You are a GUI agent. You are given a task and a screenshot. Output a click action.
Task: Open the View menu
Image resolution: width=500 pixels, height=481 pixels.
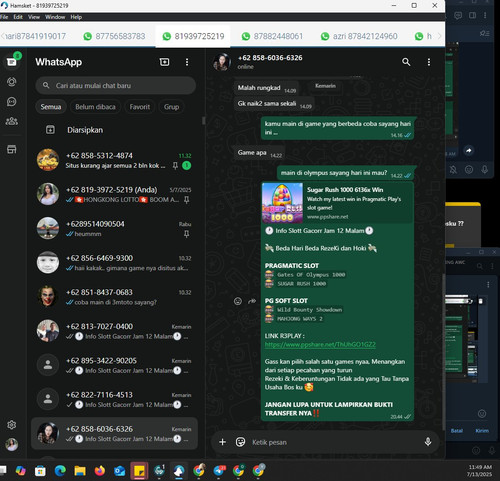(34, 17)
